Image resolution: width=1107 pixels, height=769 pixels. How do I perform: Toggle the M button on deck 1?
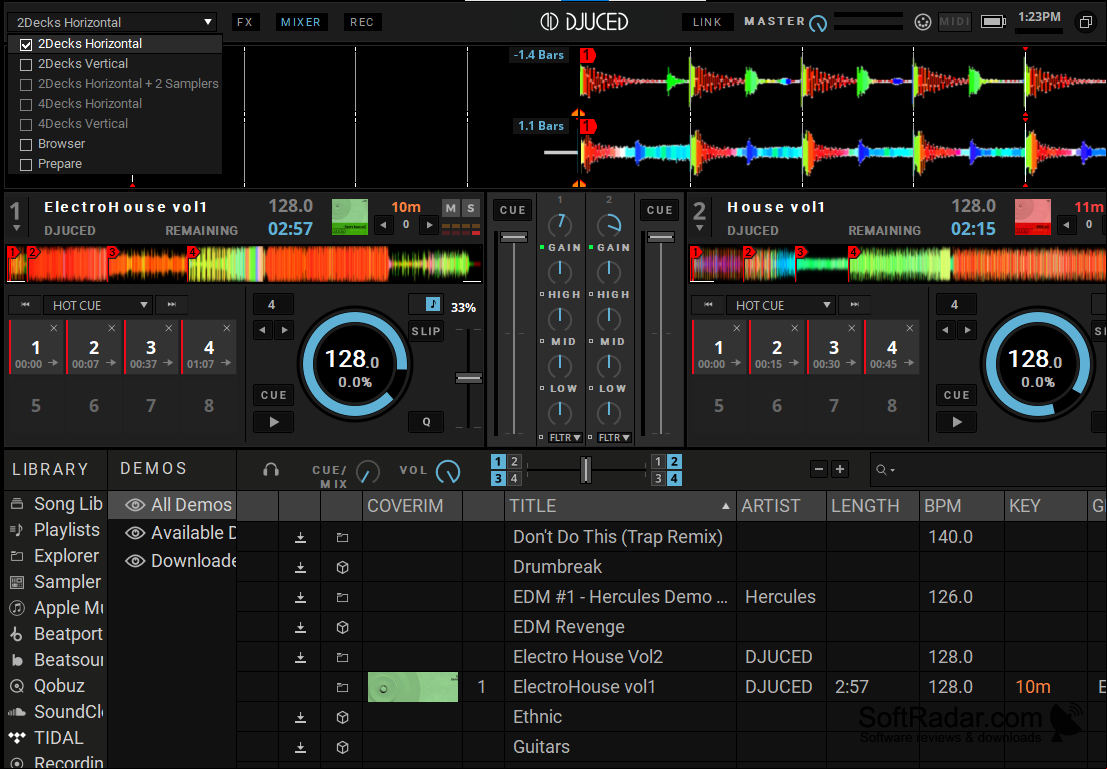click(450, 208)
